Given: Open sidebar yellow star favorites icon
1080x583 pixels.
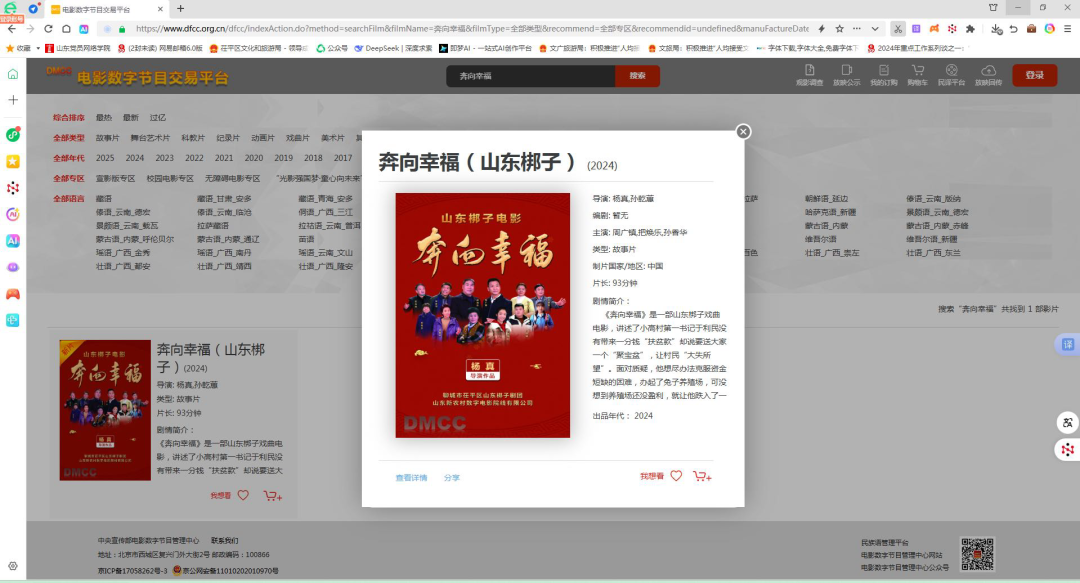Looking at the screenshot, I should (12, 161).
